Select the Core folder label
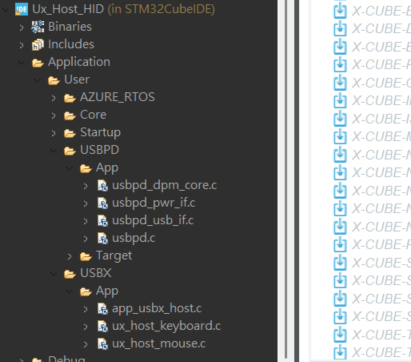Viewport: 411px width, 362px height. click(x=93, y=115)
